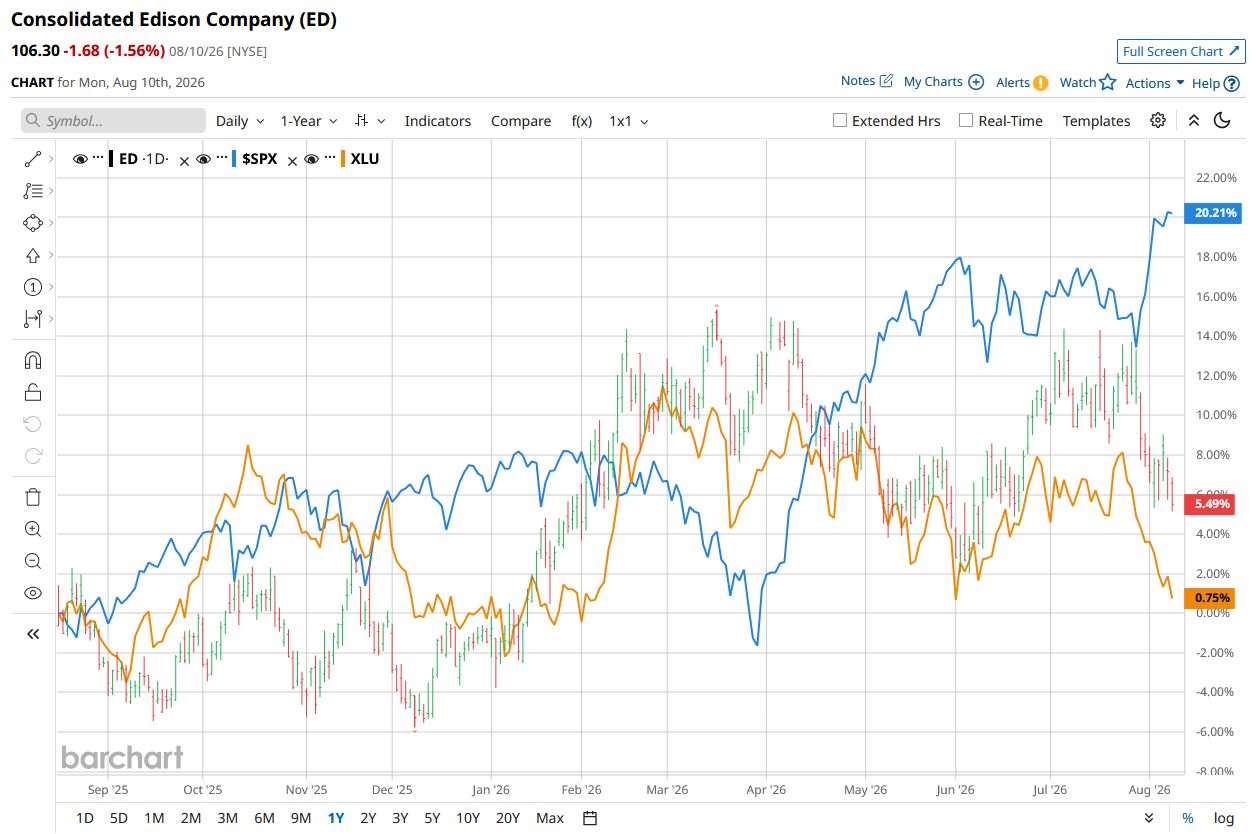1256x834 pixels.
Task: Open the three-dot menu for XLU series
Action: [329, 158]
